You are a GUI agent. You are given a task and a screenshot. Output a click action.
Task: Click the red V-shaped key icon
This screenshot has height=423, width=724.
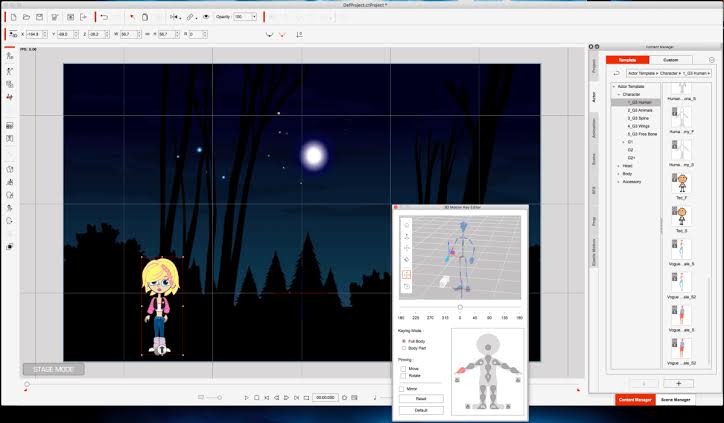pos(282,35)
